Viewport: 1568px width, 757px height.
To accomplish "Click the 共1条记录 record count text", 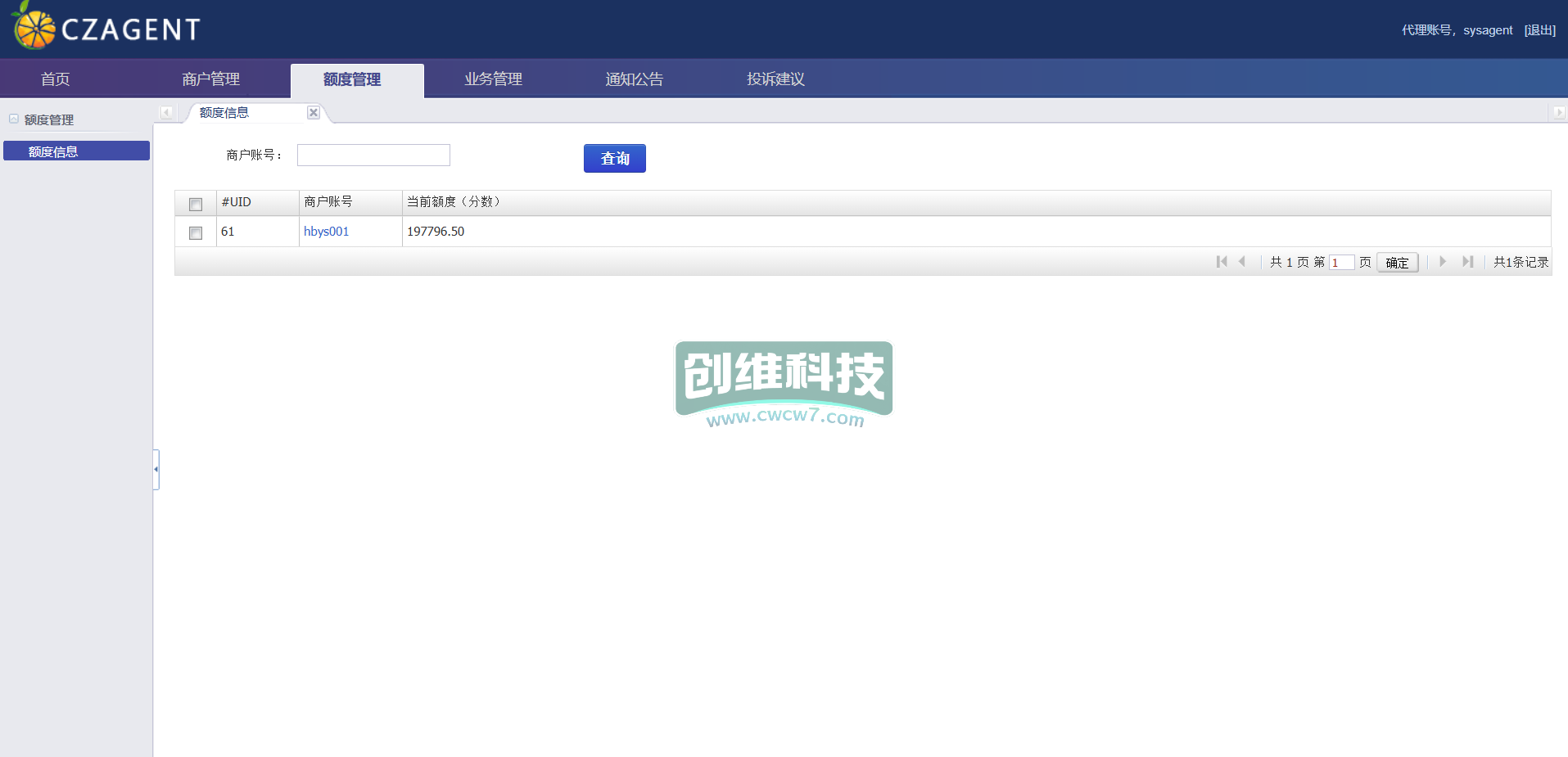I will (x=1521, y=262).
